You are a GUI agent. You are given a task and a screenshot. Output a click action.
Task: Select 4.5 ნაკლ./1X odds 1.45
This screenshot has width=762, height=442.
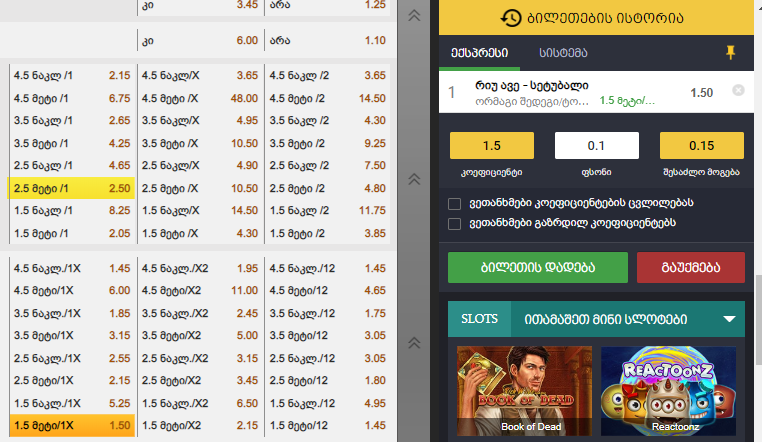(71, 269)
